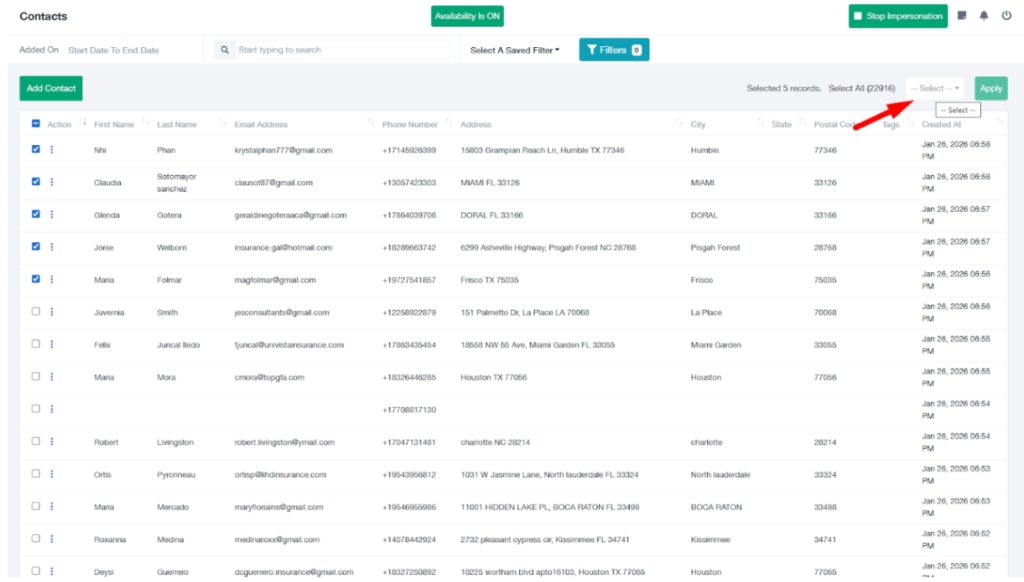Expand Select A Saved Filter dropdown
This screenshot has height=582, width=1024.
point(514,50)
